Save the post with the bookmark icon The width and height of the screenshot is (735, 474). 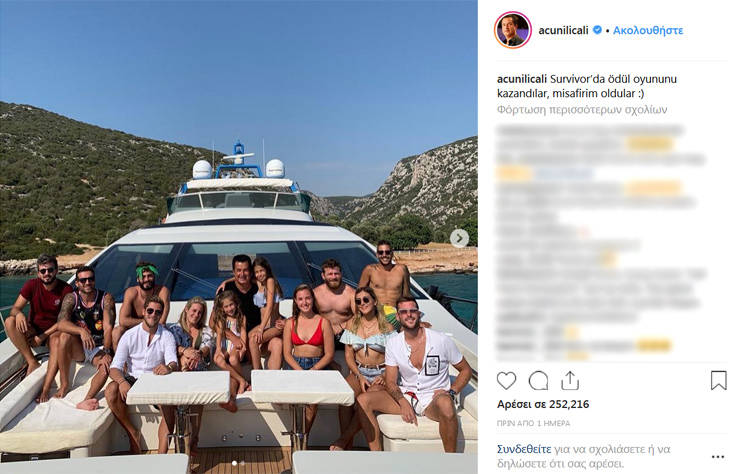(719, 381)
